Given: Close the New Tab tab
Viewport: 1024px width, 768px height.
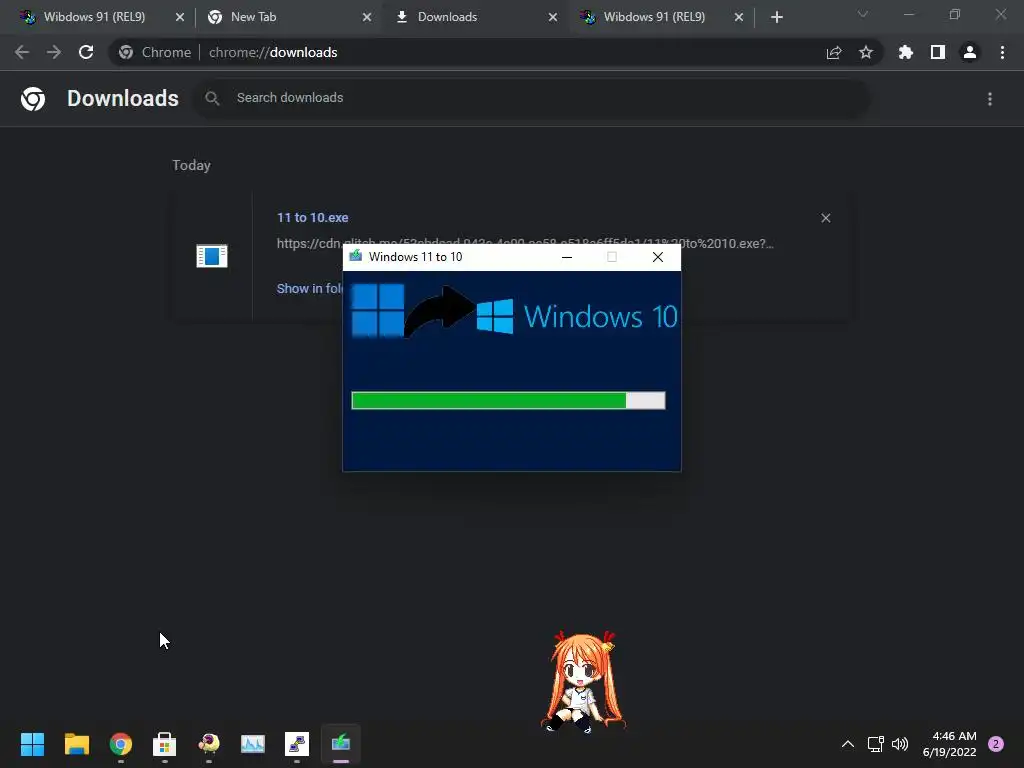Looking at the screenshot, I should pos(367,17).
